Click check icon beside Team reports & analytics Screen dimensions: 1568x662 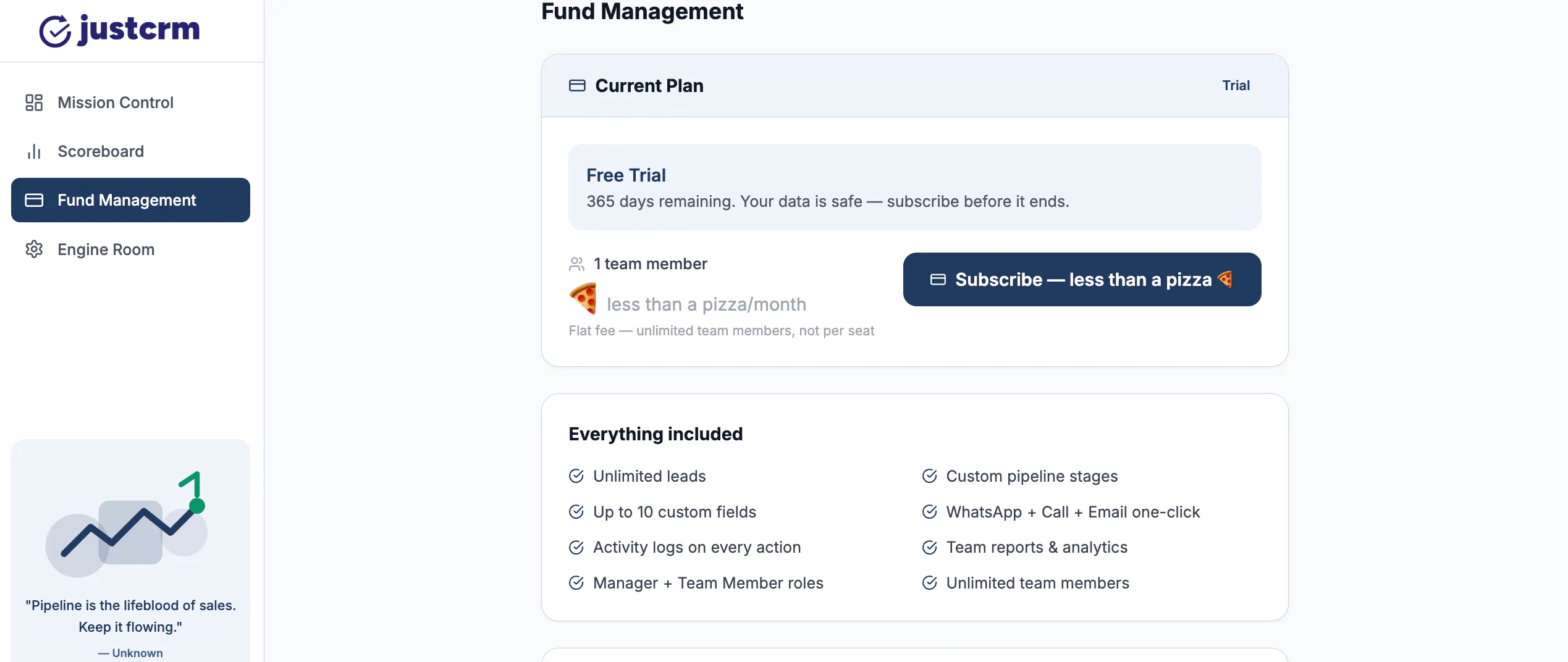(x=930, y=547)
